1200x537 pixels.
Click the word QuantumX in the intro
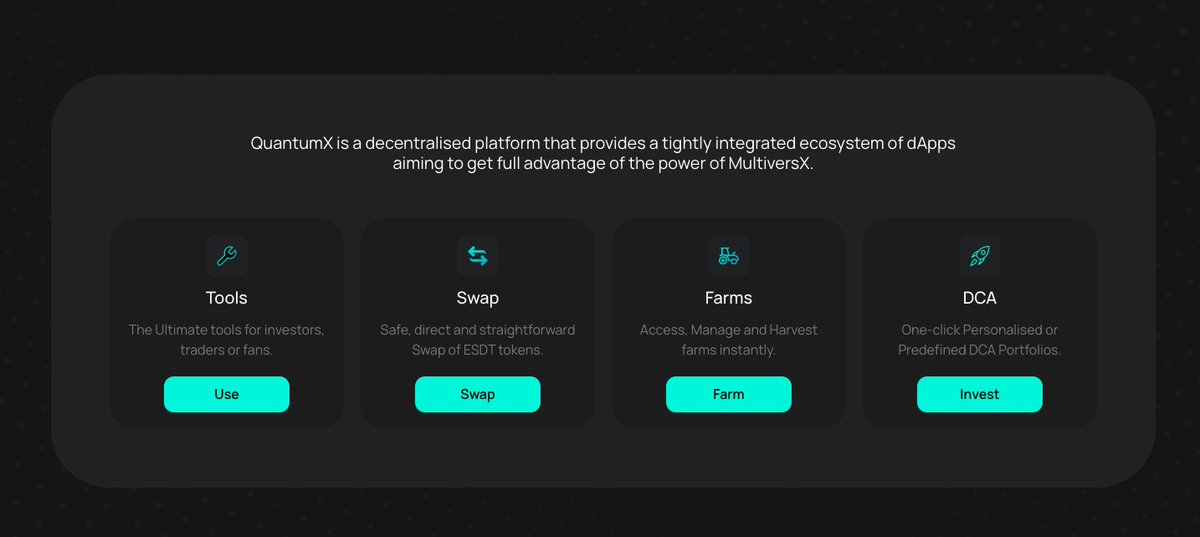[x=291, y=144]
